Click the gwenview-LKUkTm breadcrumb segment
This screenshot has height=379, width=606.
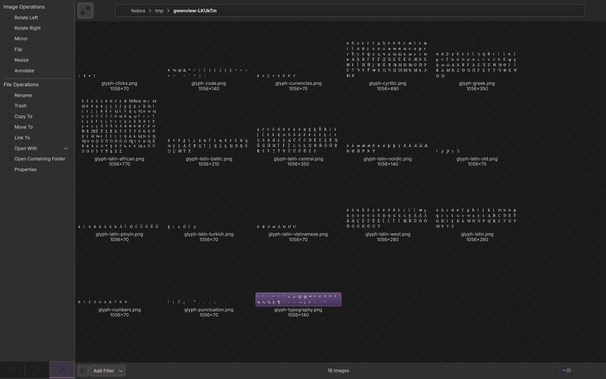195,11
